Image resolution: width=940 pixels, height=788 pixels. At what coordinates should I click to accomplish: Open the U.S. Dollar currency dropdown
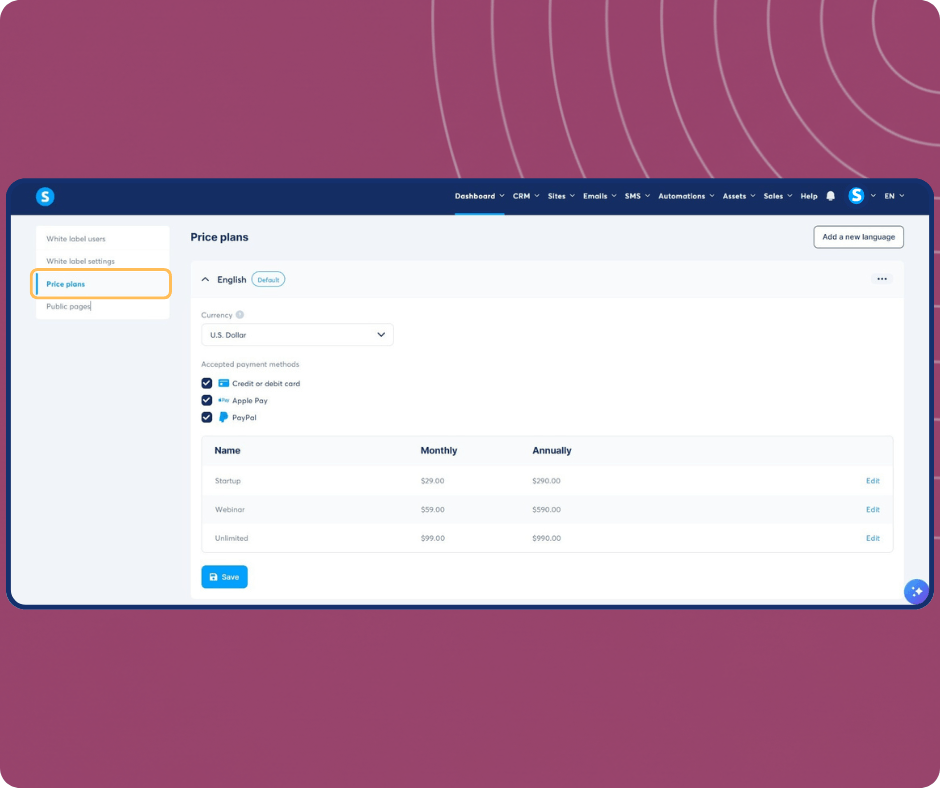[297, 335]
